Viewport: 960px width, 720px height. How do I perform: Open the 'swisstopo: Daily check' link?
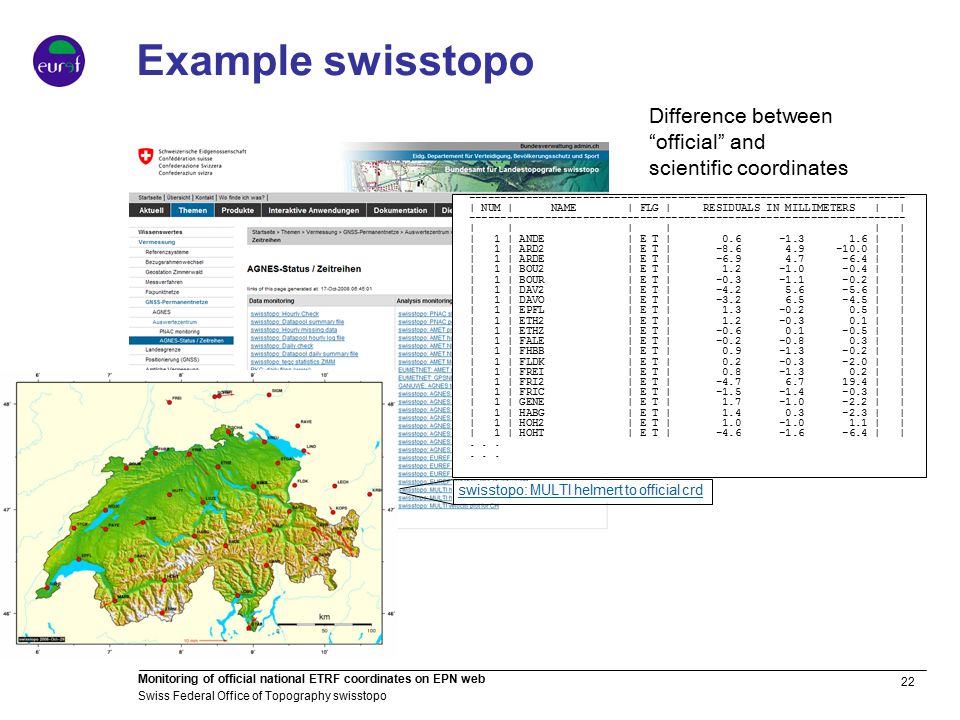click(282, 345)
